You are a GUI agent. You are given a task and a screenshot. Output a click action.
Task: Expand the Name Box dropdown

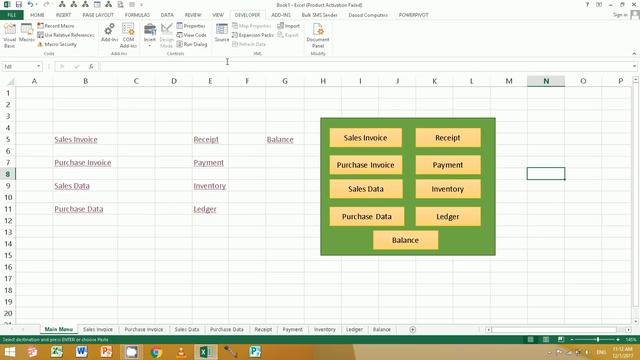tap(38, 66)
